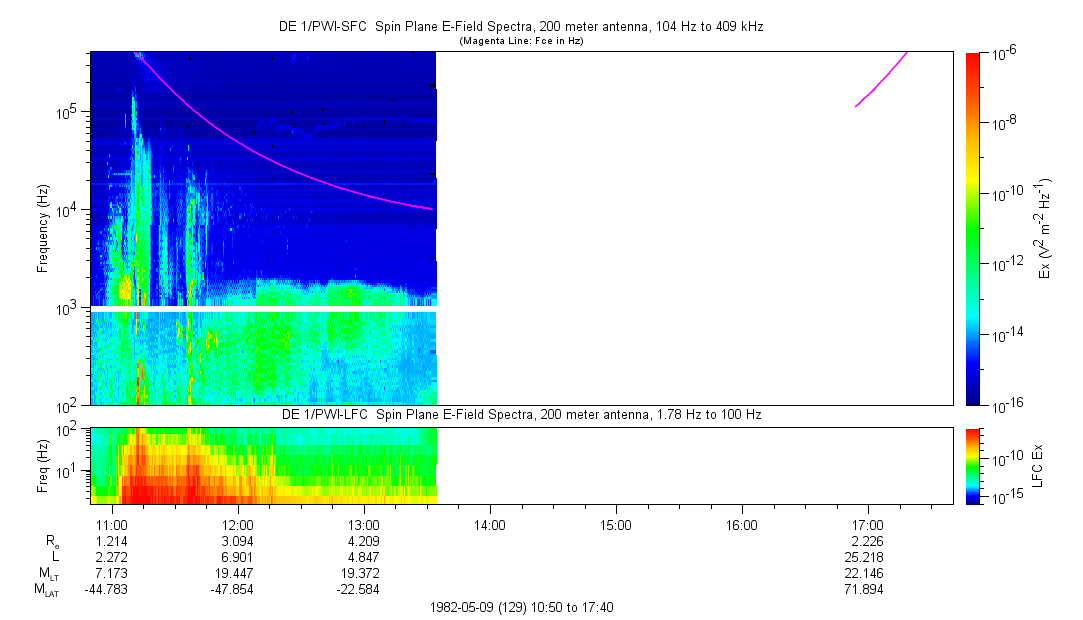Click the Ex spectral density color bar
Viewport: 1083px width, 620px height.
click(x=973, y=228)
